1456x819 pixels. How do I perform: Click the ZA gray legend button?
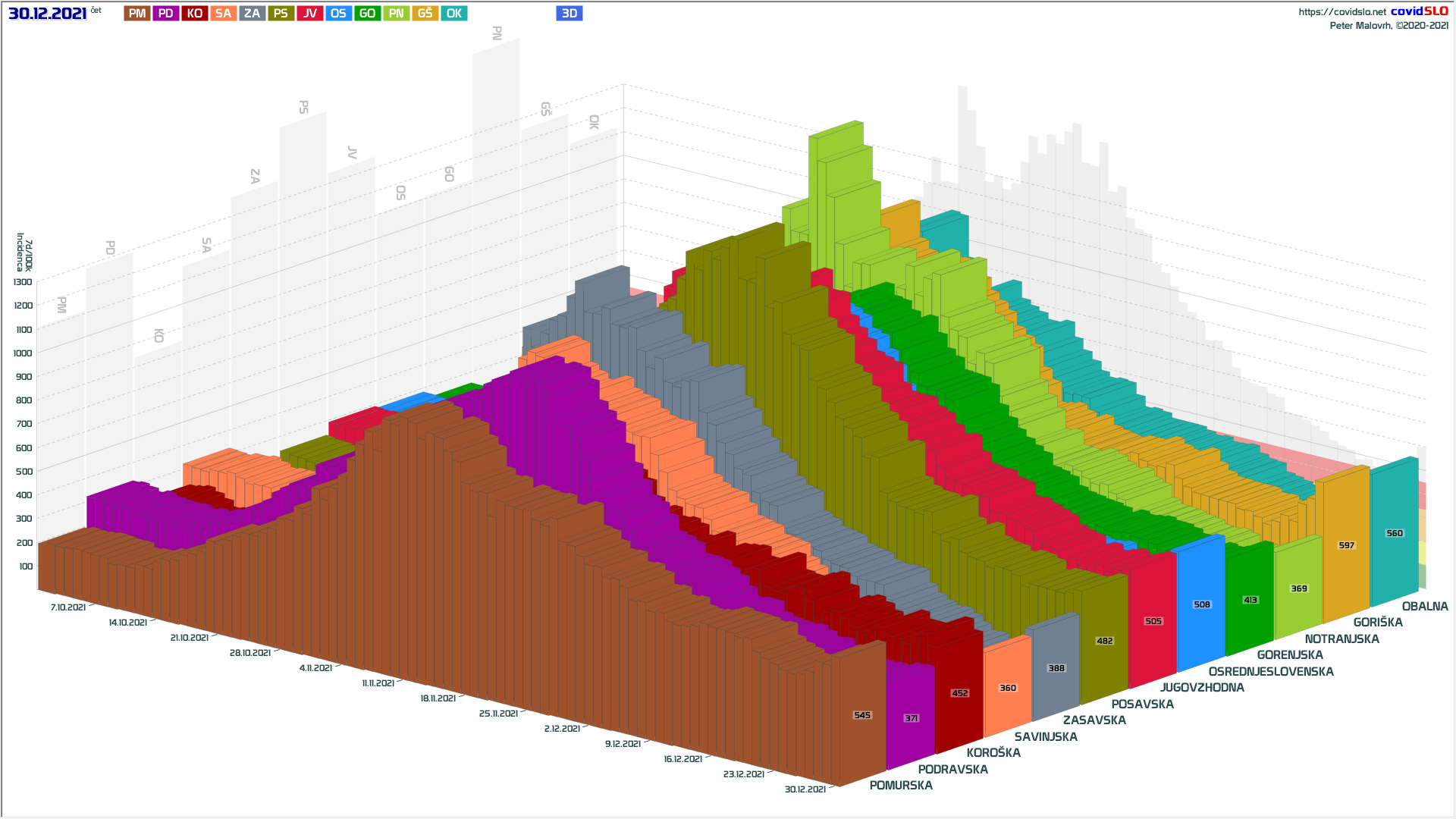coord(253,14)
